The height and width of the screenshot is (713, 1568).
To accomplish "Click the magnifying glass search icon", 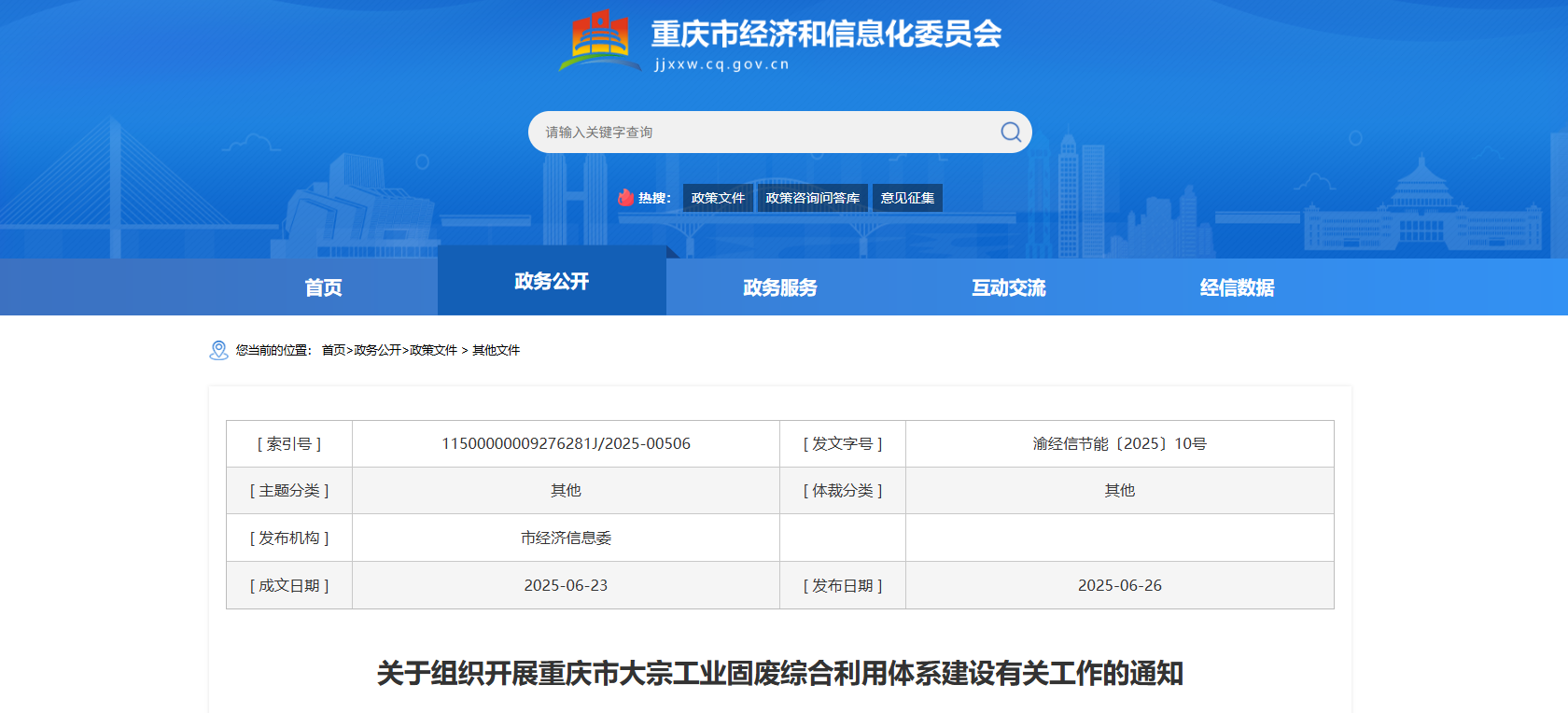I will (x=1010, y=133).
